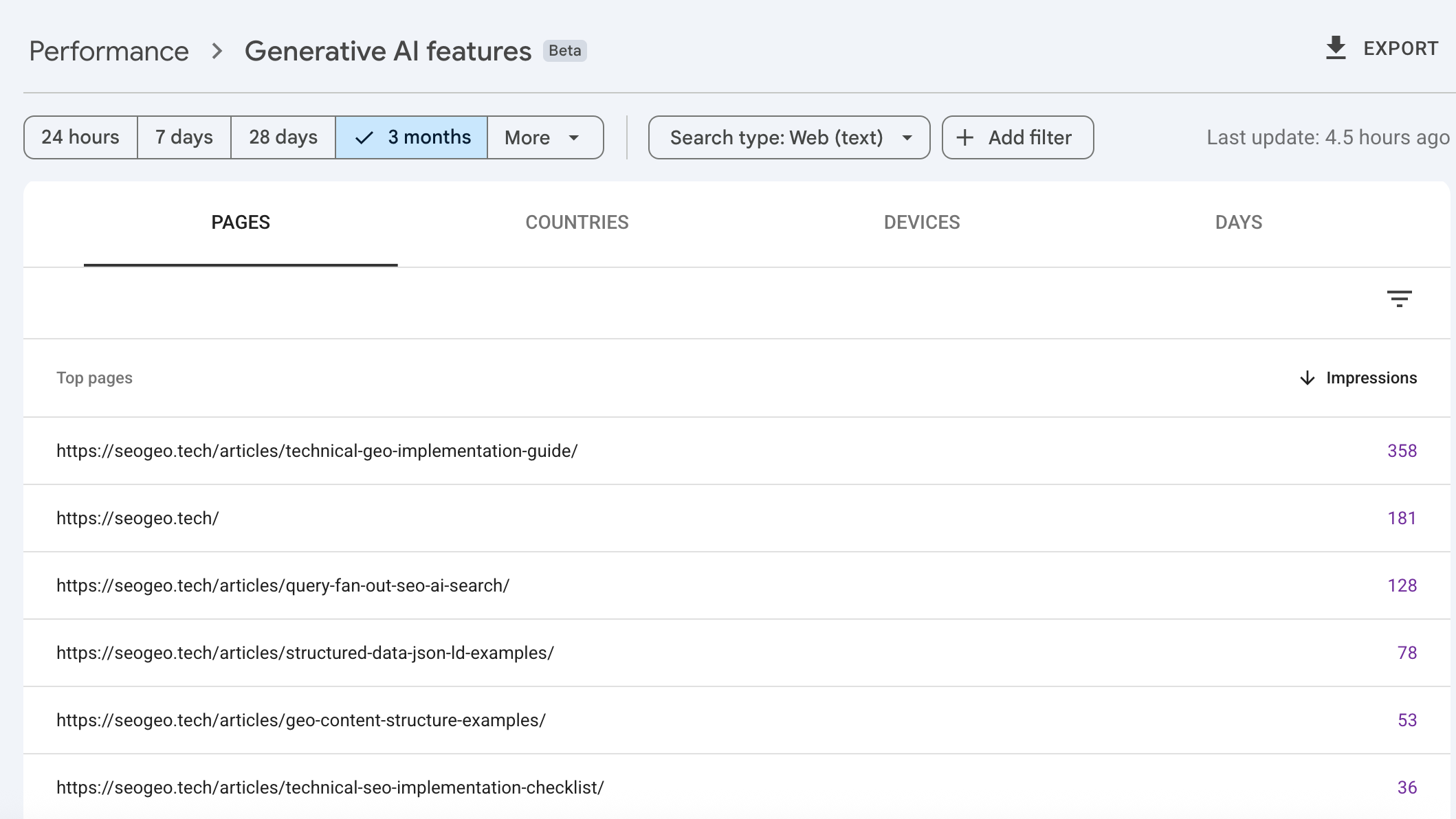Switch to the DEVICES tab
This screenshot has height=819, width=1456.
click(x=922, y=223)
